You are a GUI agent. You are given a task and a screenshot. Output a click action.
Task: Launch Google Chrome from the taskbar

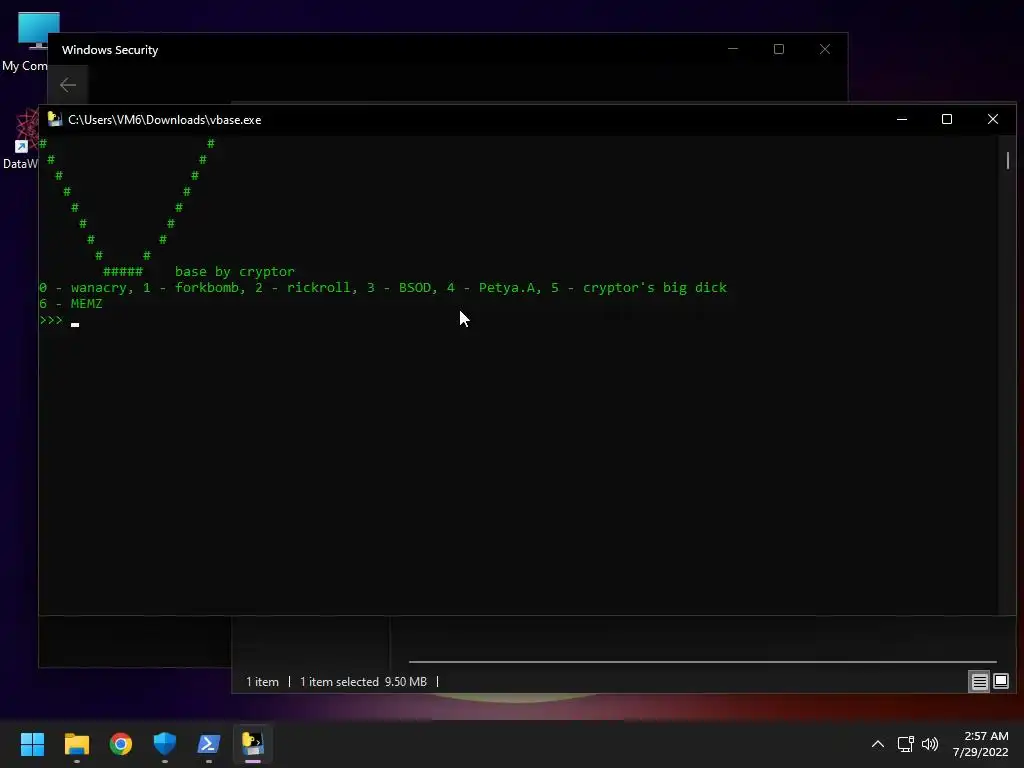[121, 744]
